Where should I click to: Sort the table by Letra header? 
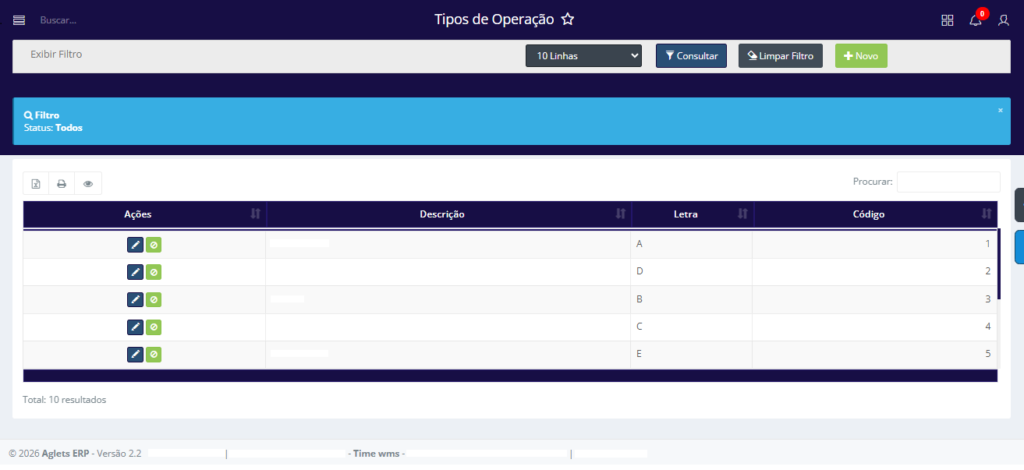click(686, 214)
